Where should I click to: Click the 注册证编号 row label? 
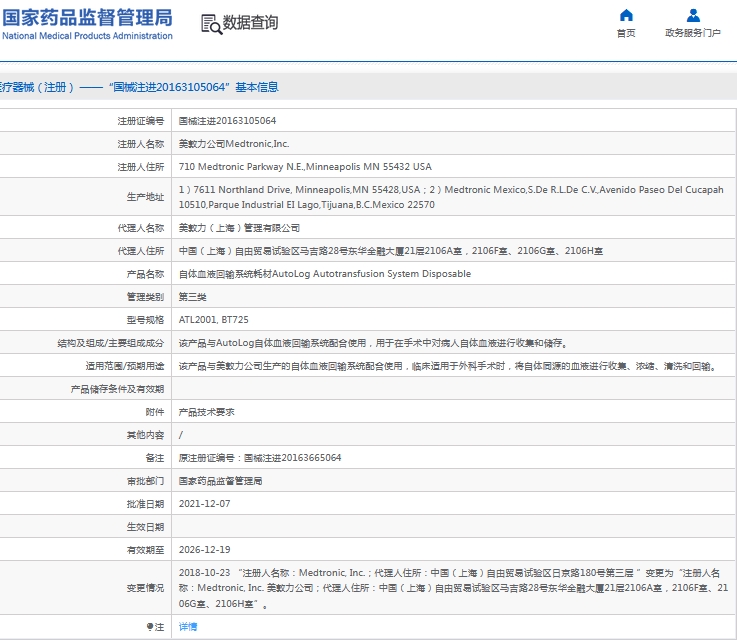coord(141,121)
